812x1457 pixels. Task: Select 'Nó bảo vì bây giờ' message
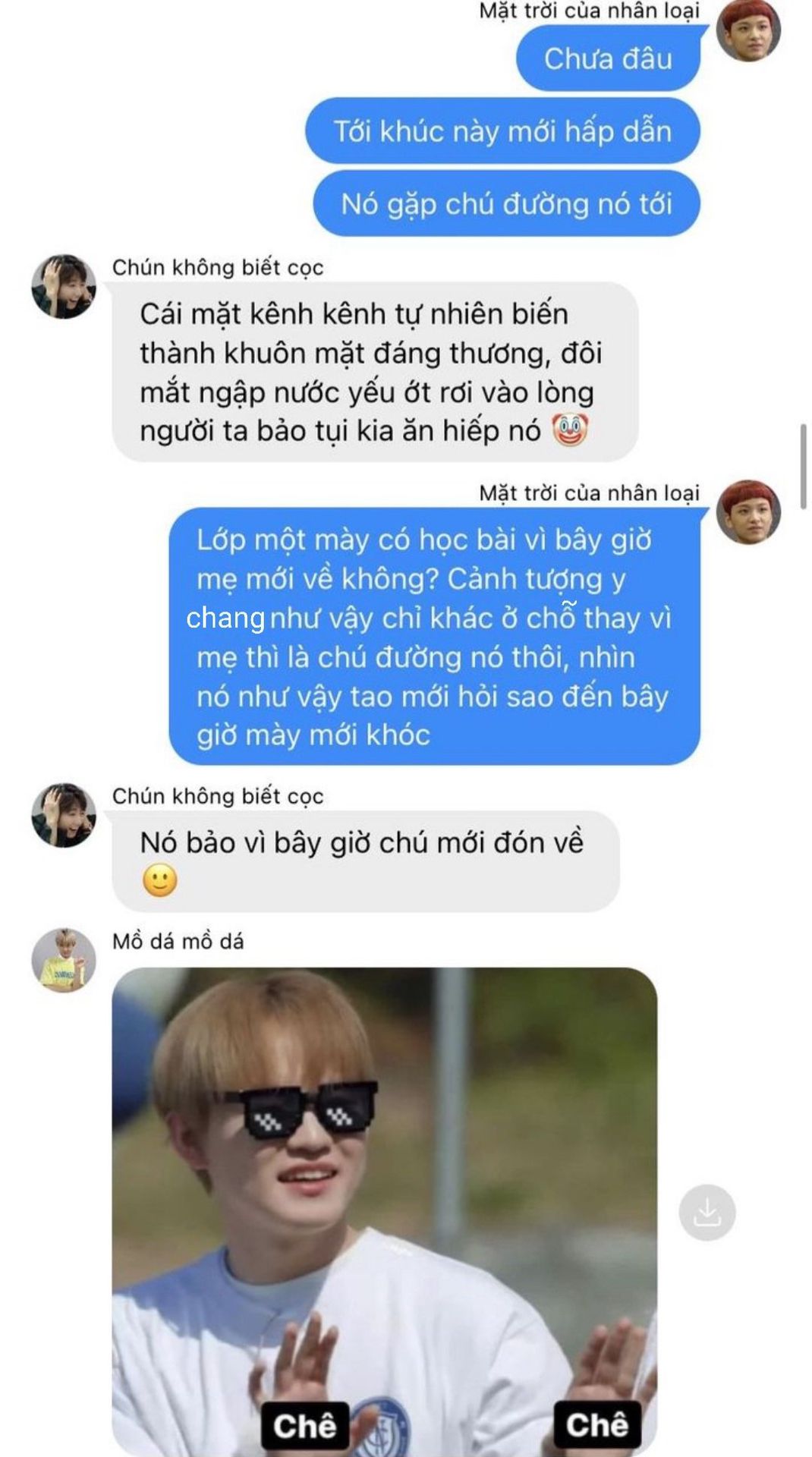pyautogui.click(x=366, y=861)
